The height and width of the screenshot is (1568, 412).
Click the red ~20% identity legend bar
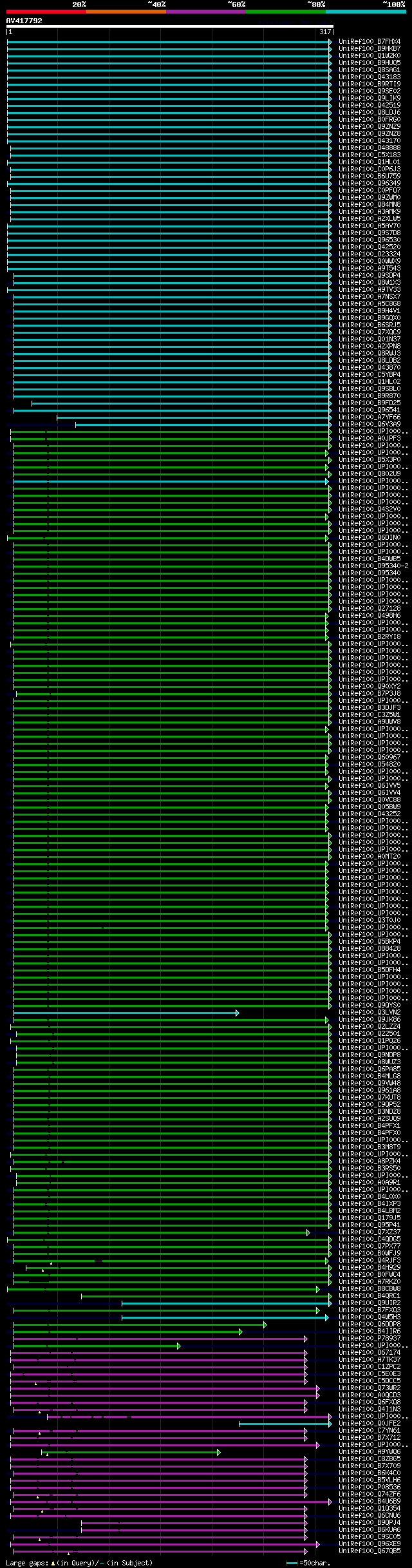(x=46, y=12)
